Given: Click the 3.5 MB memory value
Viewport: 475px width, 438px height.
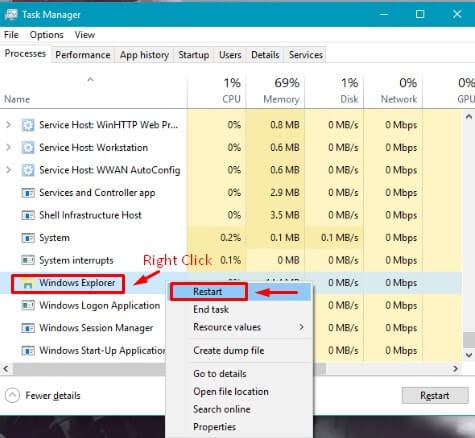Looking at the screenshot, I should click(285, 215).
